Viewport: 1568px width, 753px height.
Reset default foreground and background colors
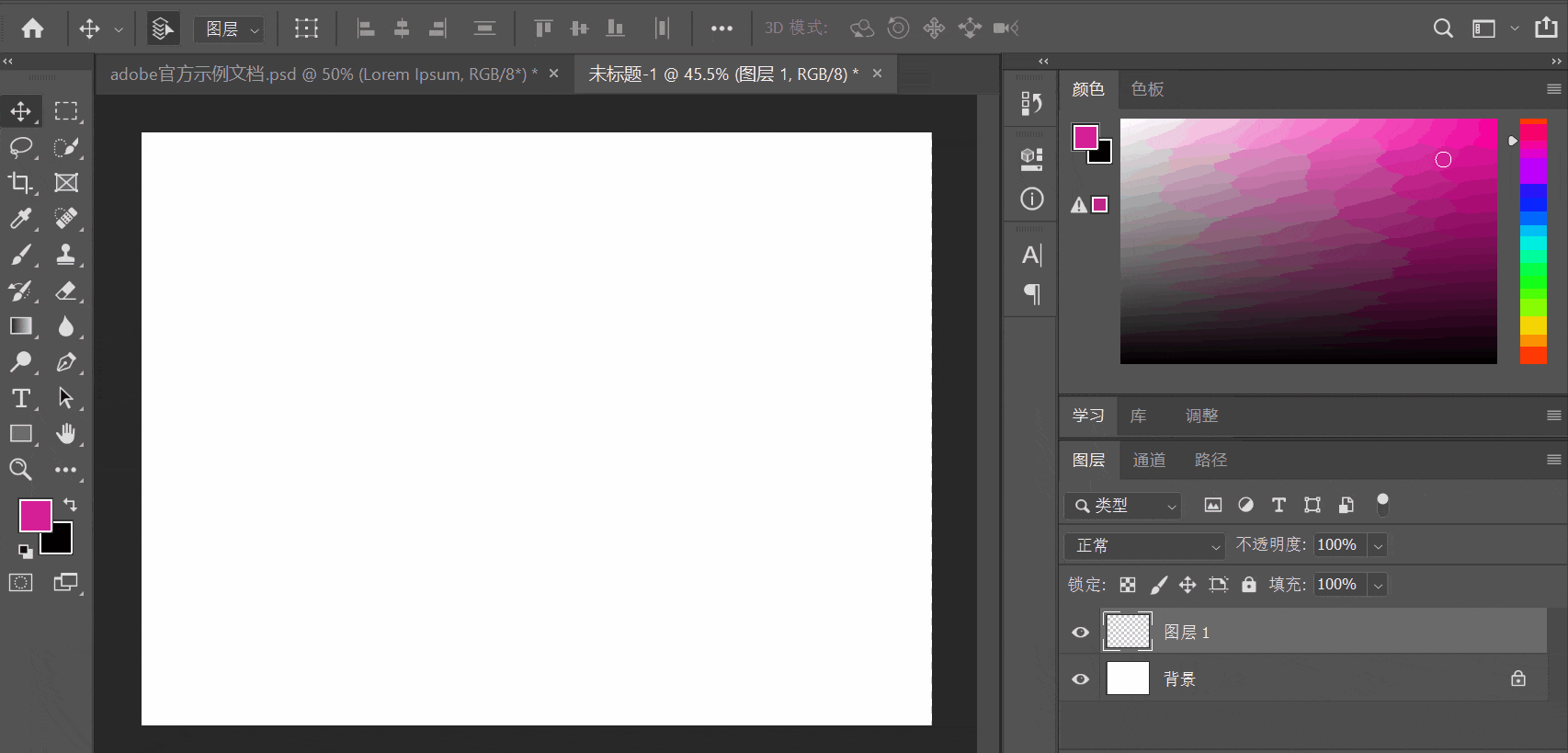[26, 551]
